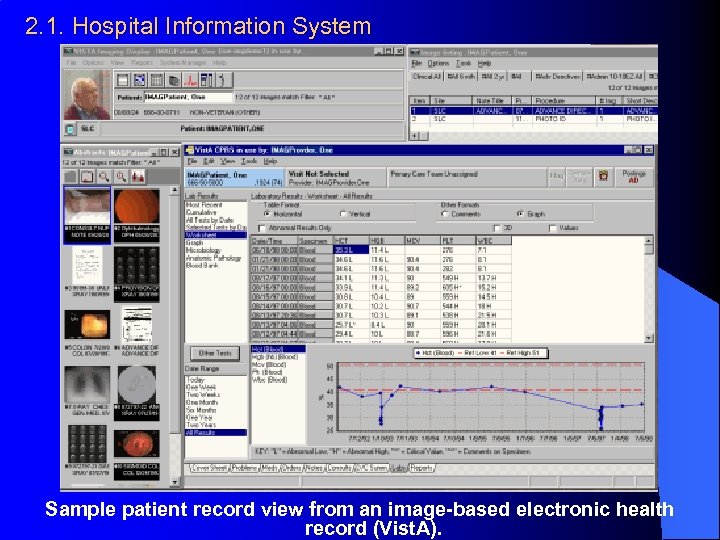This screenshot has width=720, height=540.
Task: Click the stacked documents icon in Imaging Display toolbar
Action: point(174,80)
